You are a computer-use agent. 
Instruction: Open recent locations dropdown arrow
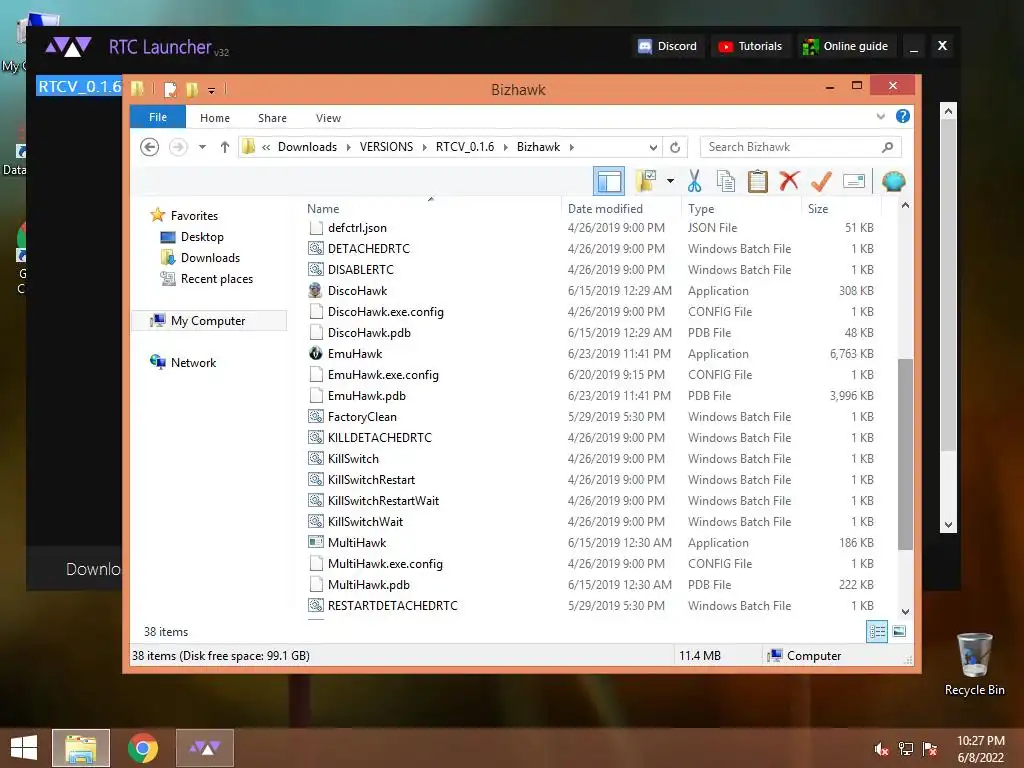(202, 147)
